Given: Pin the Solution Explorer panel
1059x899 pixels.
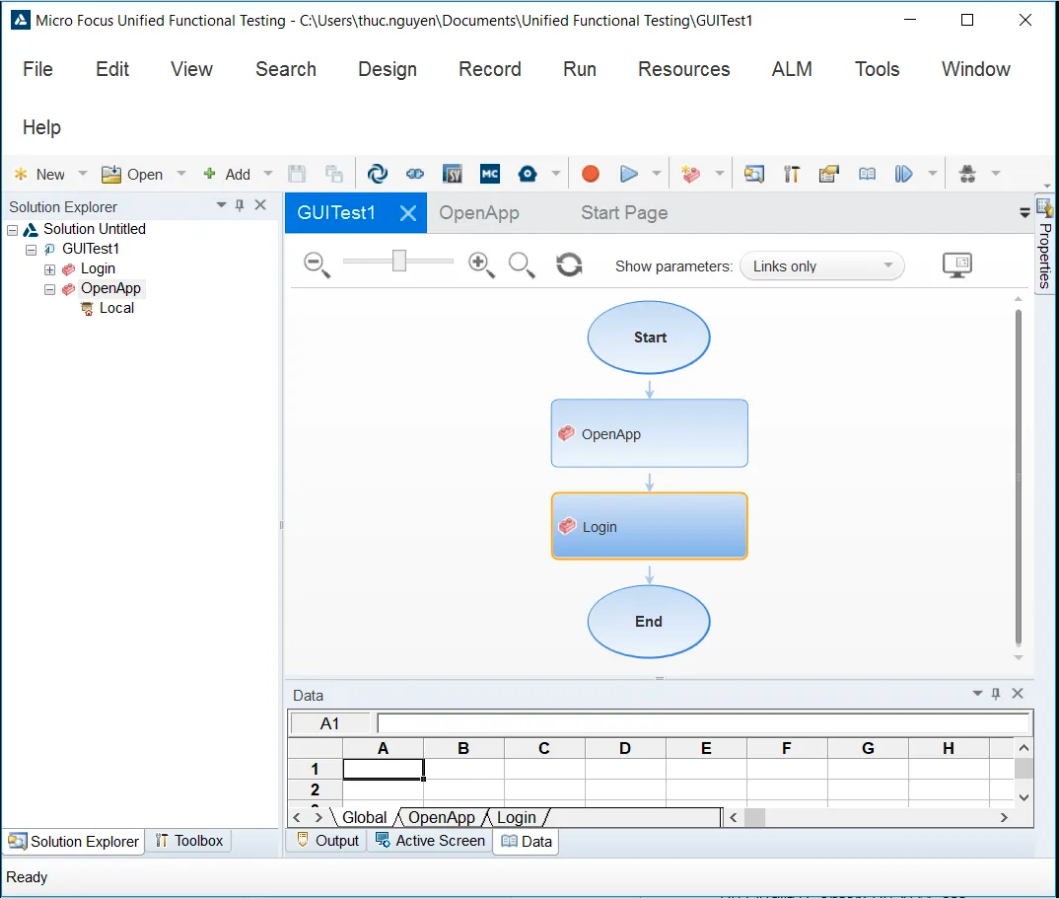Looking at the screenshot, I should (240, 205).
